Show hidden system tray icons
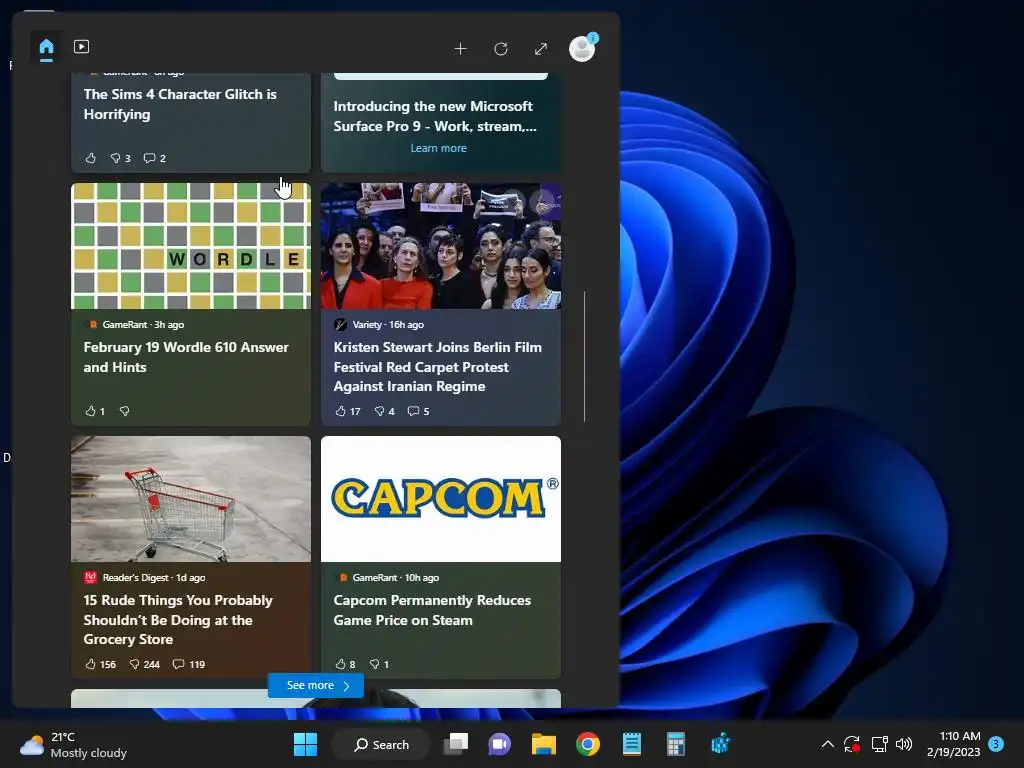1024x768 pixels. [x=827, y=744]
